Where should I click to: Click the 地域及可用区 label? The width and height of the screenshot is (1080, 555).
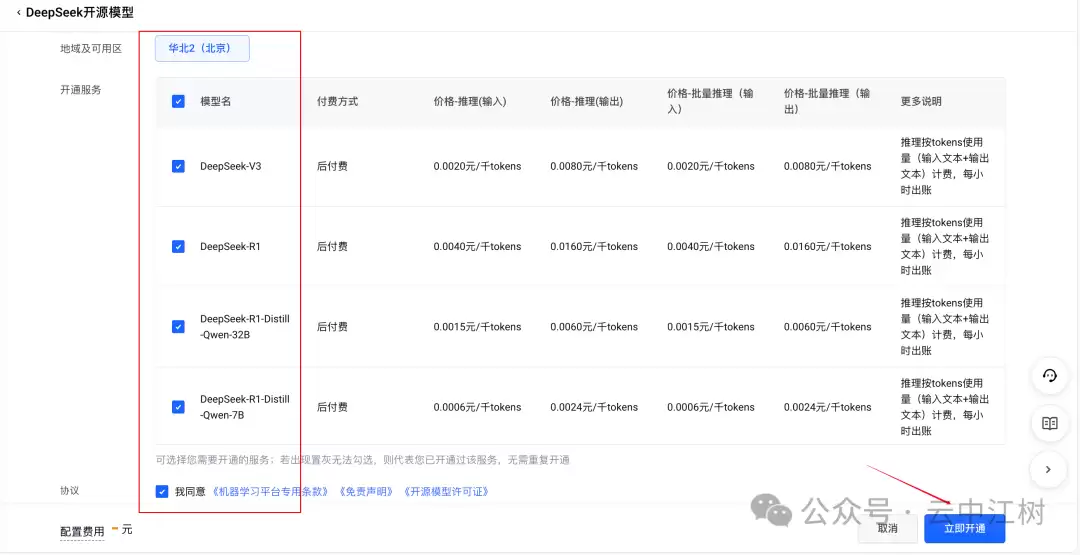[x=91, y=49]
